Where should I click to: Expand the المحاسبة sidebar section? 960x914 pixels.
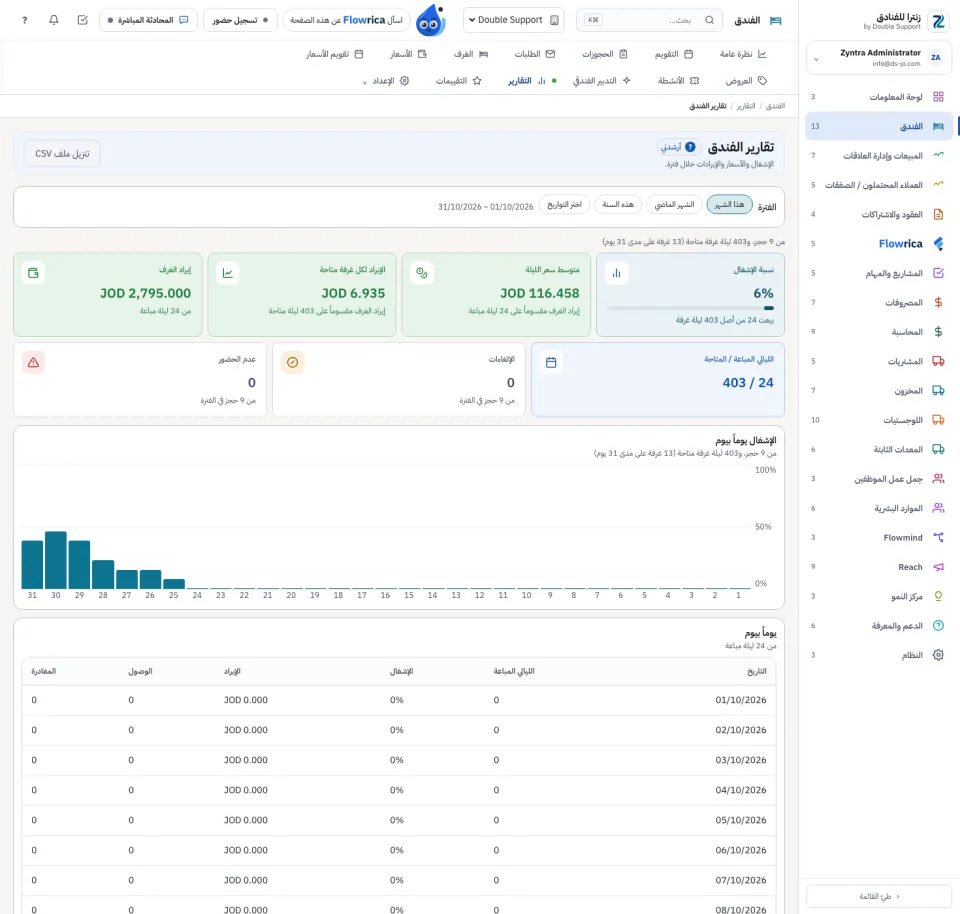[x=879, y=332]
